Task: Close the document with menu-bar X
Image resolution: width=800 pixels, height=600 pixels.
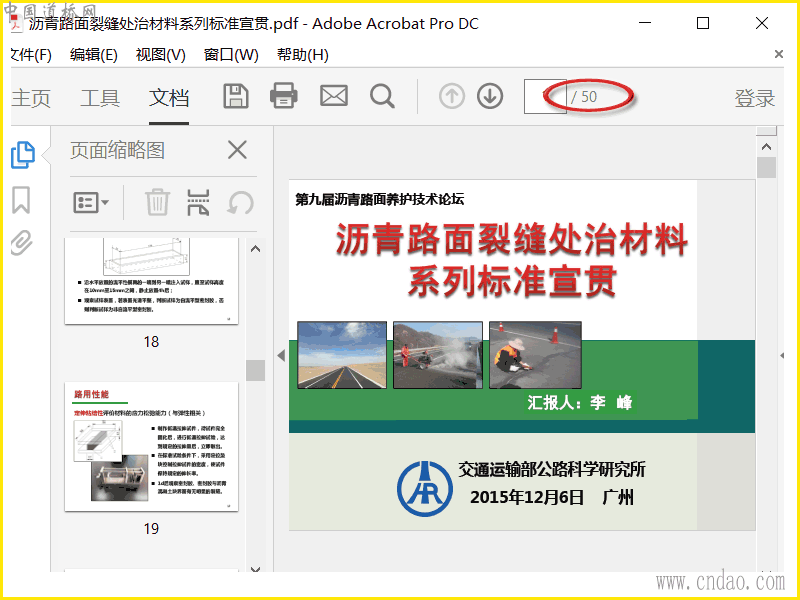Action: [x=779, y=54]
